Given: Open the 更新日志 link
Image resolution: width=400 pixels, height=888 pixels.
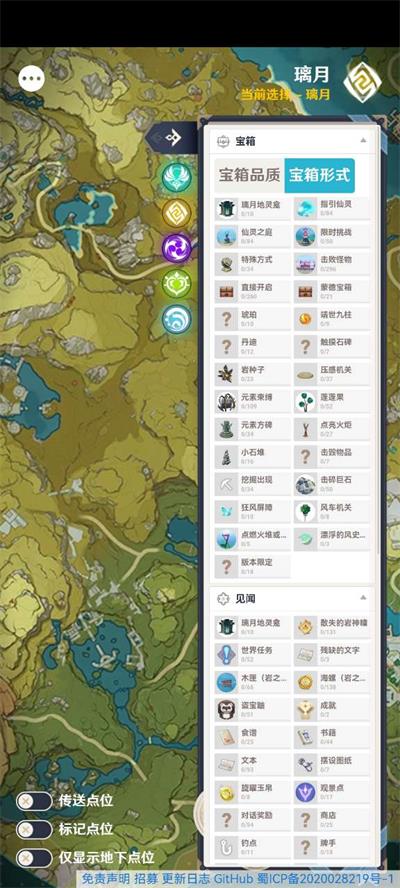Looking at the screenshot, I should pos(186,879).
